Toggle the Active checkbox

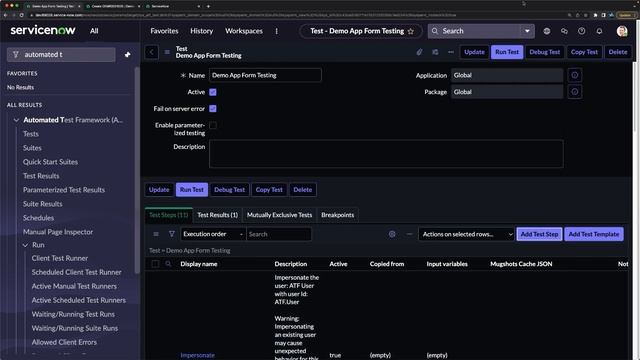click(213, 92)
